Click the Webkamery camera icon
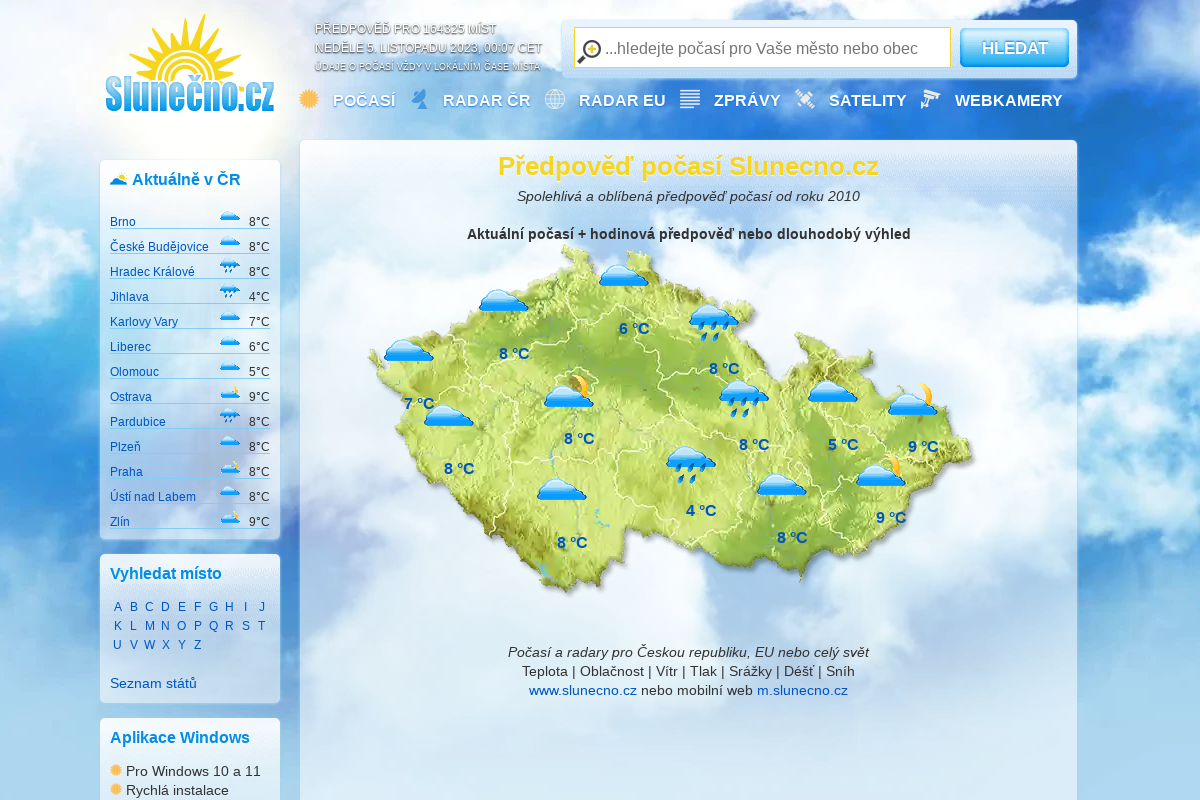The height and width of the screenshot is (800, 1200). (x=929, y=99)
